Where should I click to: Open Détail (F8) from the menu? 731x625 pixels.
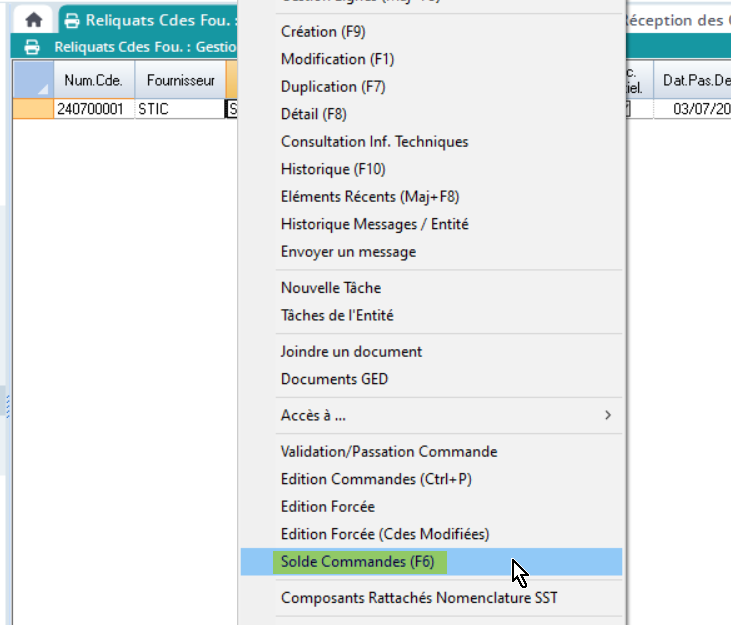point(314,114)
